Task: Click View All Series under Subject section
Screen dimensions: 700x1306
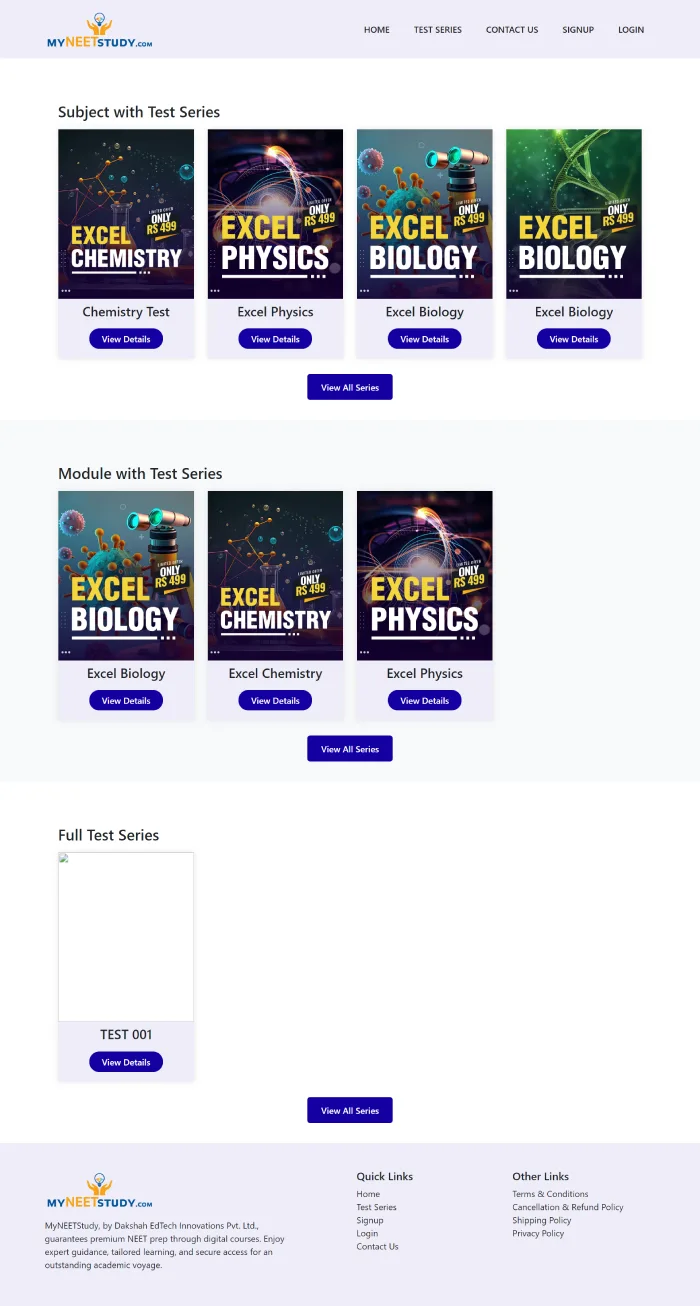Action: tap(350, 387)
